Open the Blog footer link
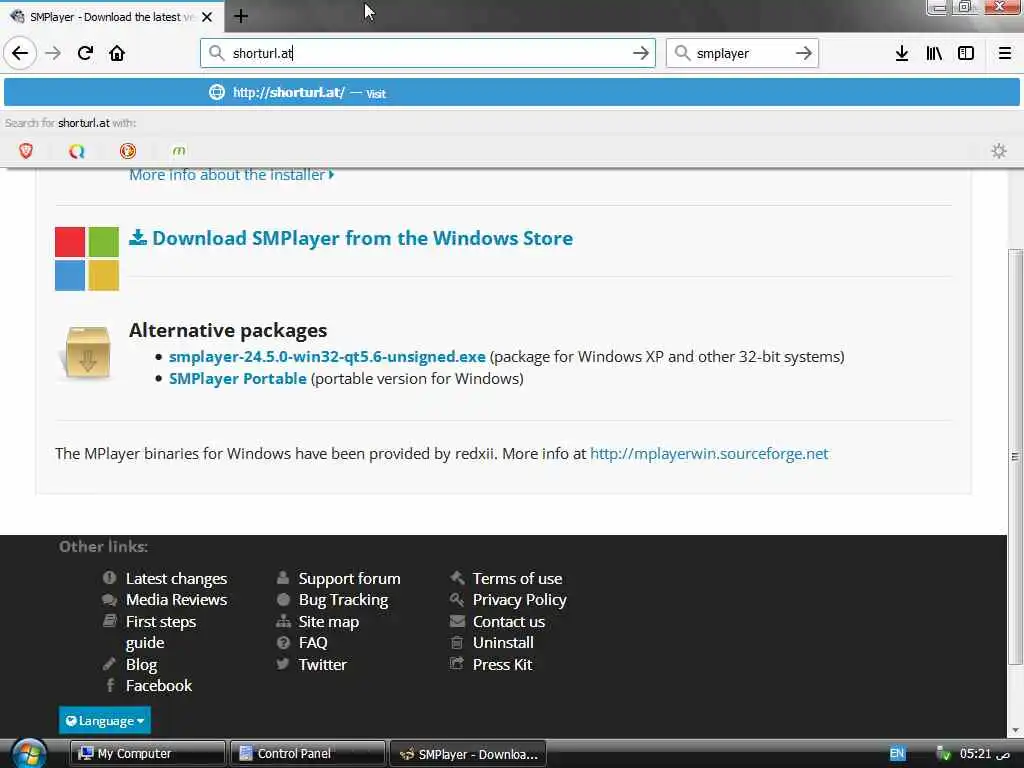Screen dimensions: 1024x768 [x=141, y=665]
